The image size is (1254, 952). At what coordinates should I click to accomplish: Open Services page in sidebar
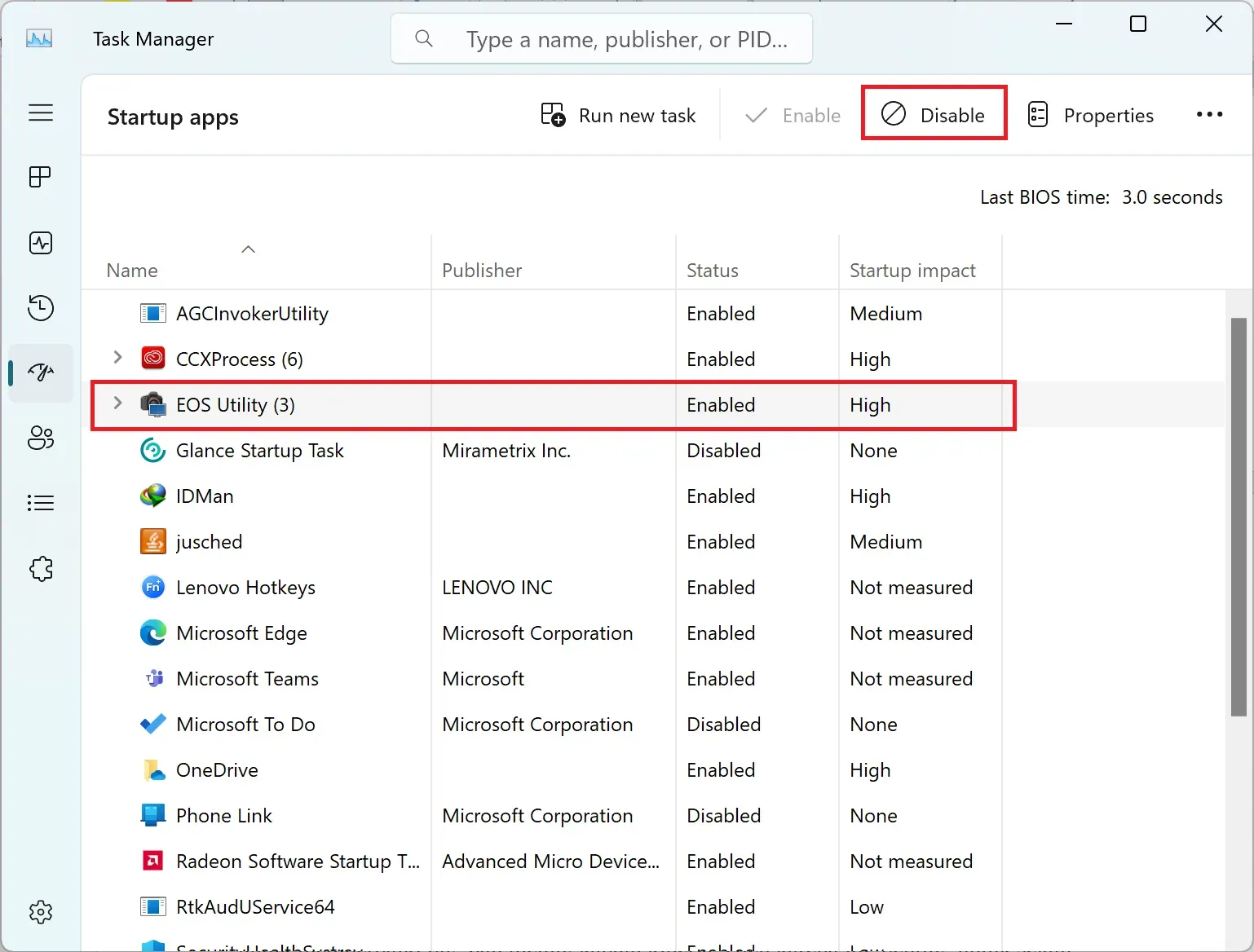click(x=41, y=568)
